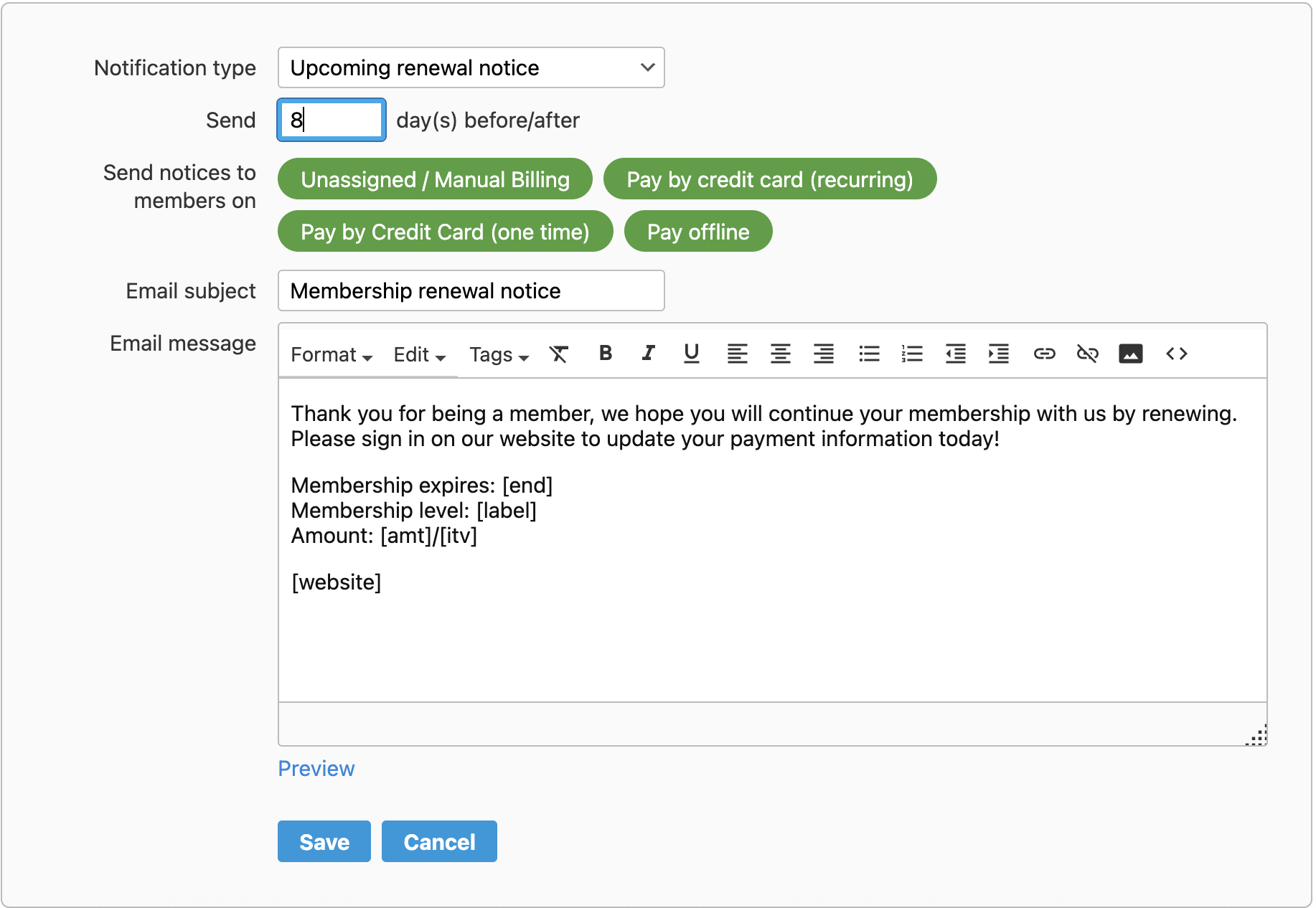Apply italic formatting in editor
The height and width of the screenshot is (908, 1316).
648,354
